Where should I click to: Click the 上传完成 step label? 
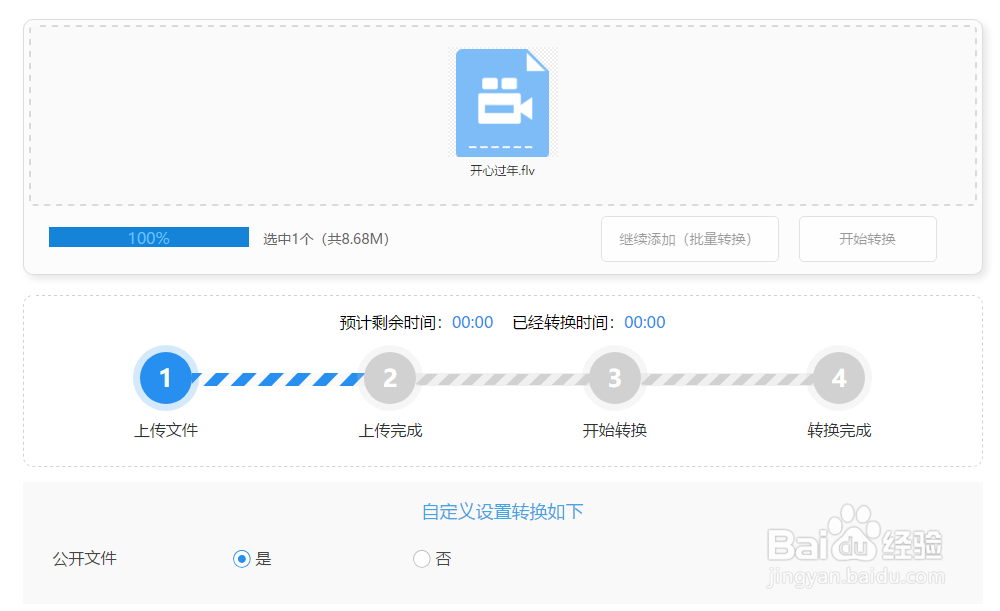[390, 431]
